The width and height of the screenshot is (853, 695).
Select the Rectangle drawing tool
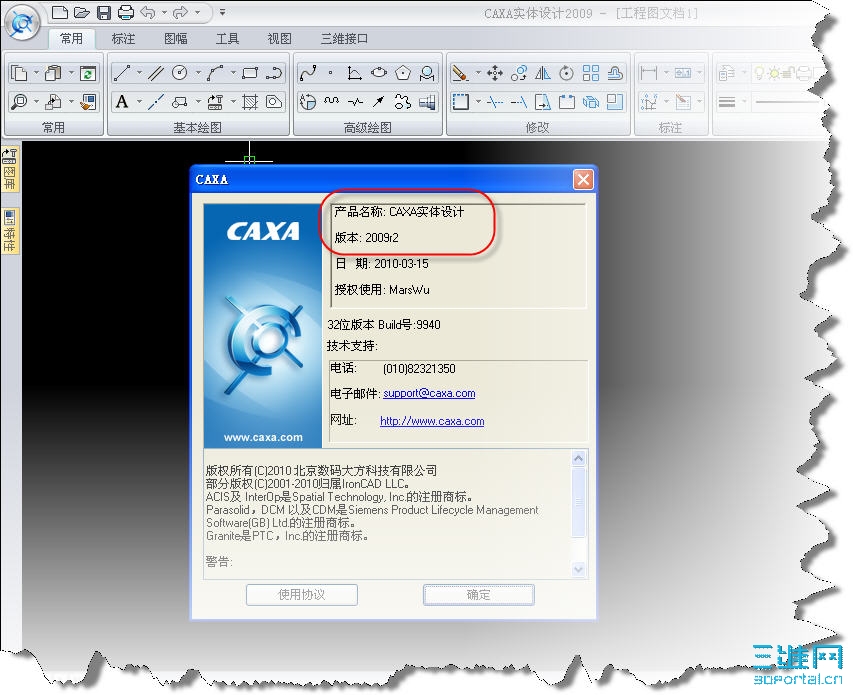point(250,72)
